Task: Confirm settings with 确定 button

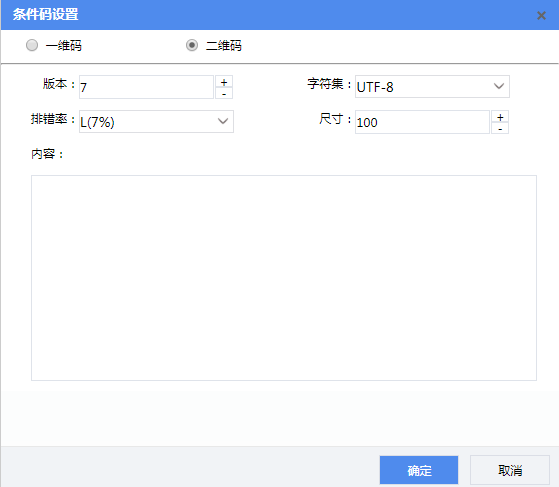Action: click(x=419, y=470)
